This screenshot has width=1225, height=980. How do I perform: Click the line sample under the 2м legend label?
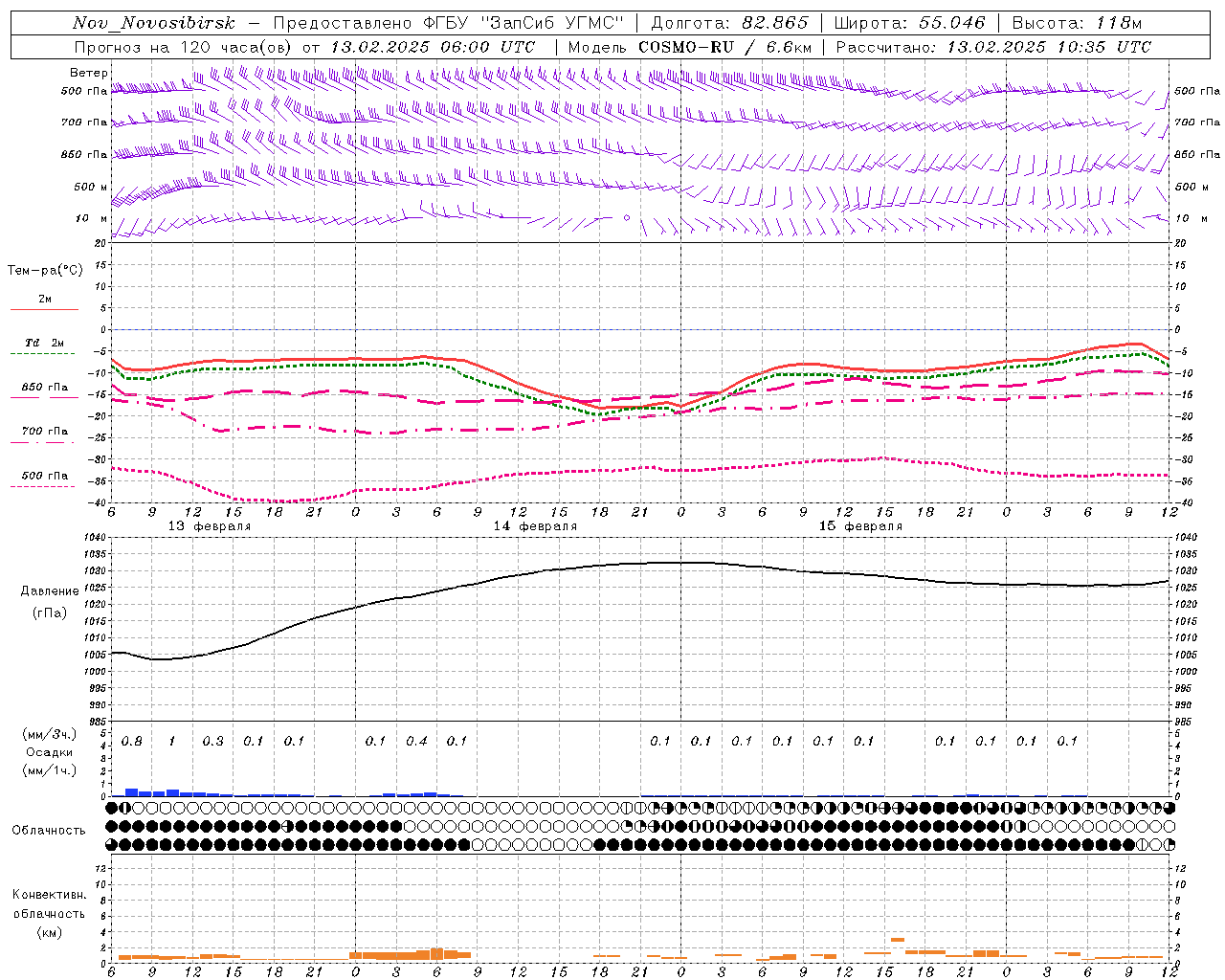pyautogui.click(x=44, y=310)
